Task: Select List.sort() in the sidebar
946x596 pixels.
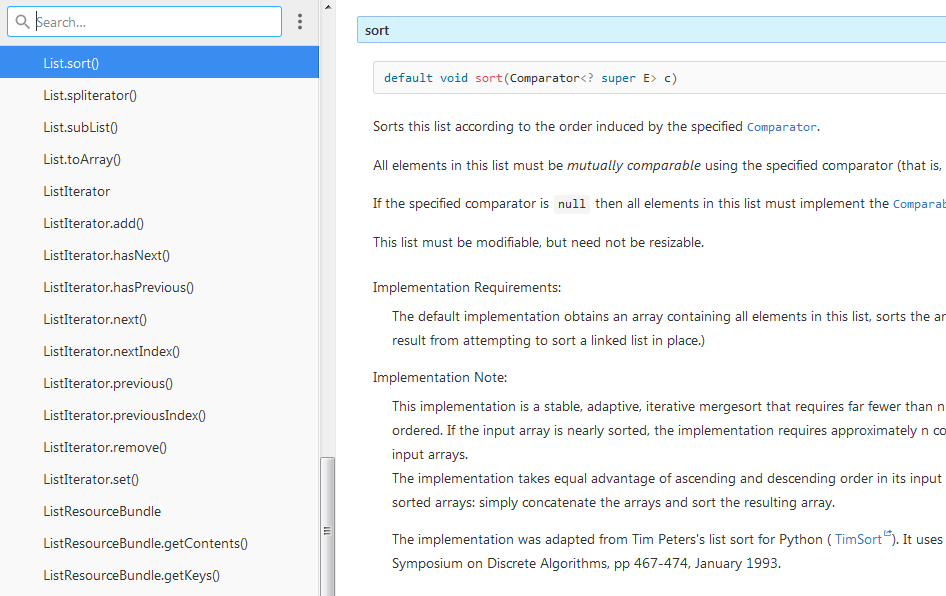Action: [71, 63]
